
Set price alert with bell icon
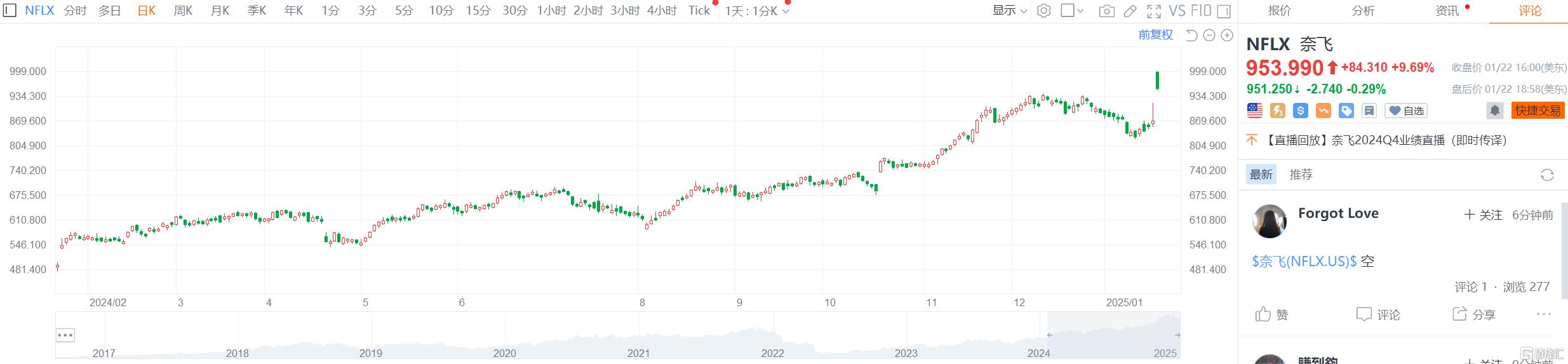coord(1495,111)
